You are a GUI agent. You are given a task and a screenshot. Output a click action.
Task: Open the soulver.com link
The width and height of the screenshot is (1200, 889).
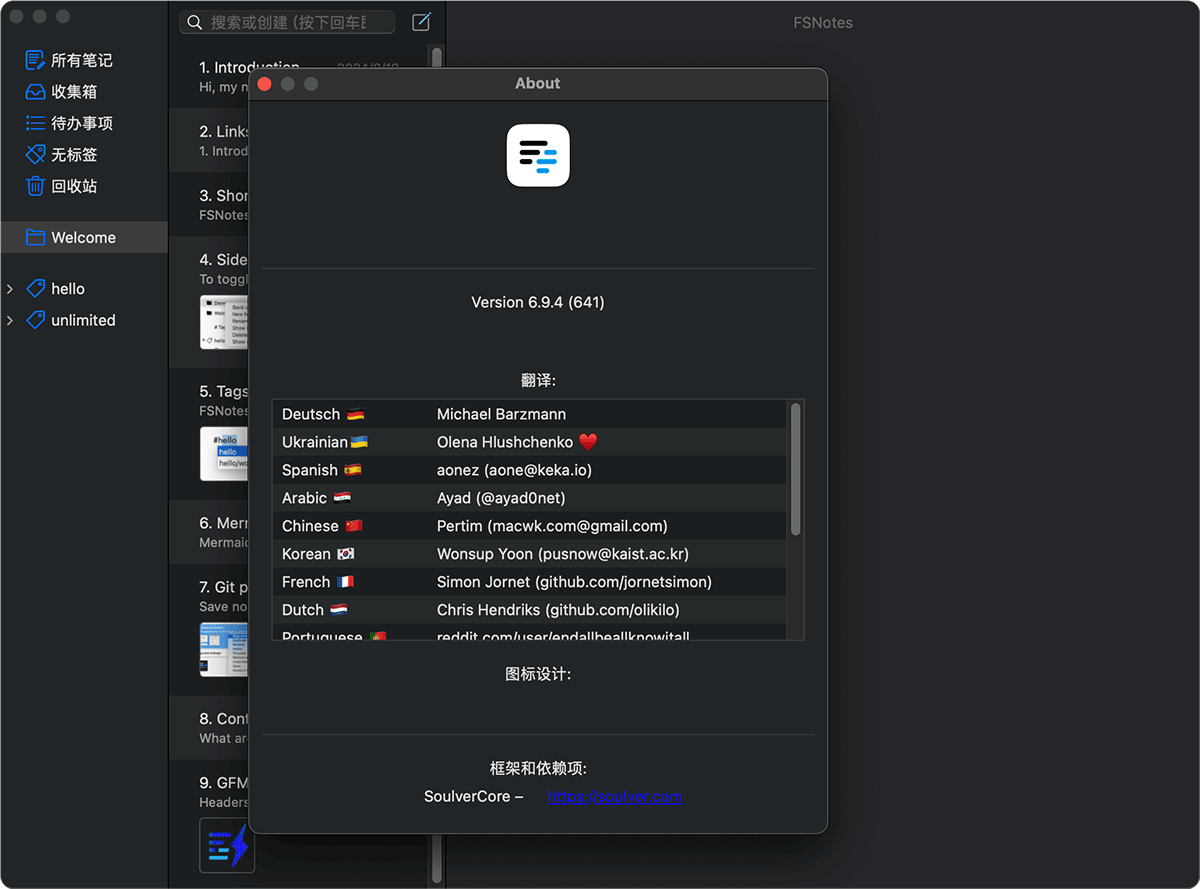[x=614, y=797]
